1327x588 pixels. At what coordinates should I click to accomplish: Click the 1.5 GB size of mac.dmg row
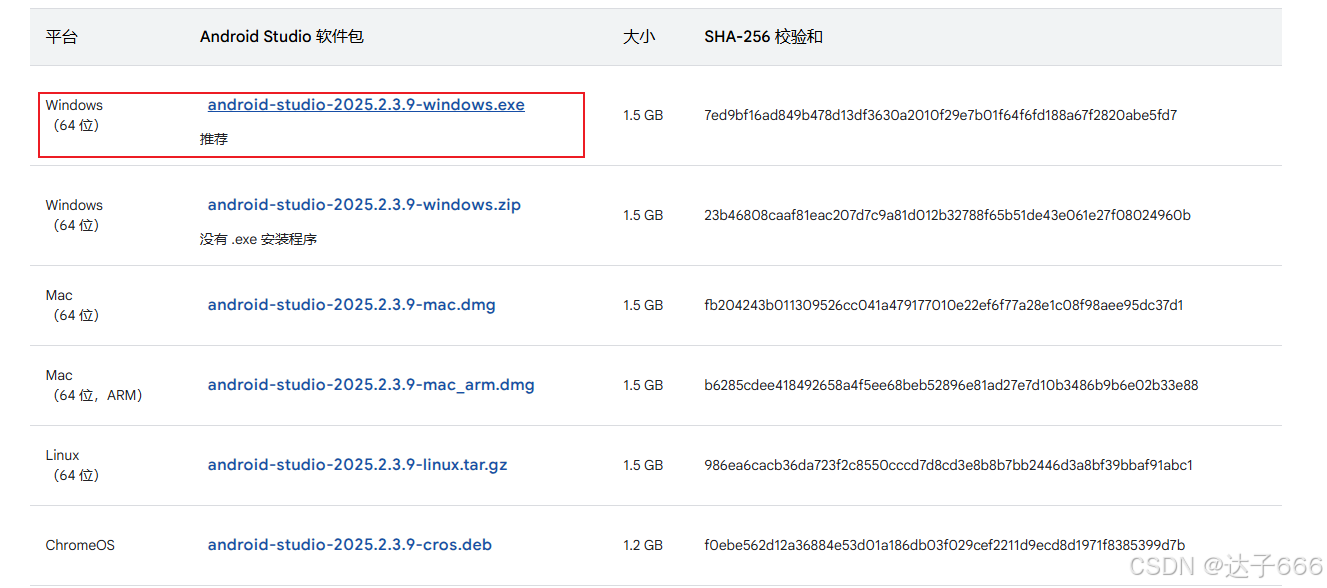(643, 305)
